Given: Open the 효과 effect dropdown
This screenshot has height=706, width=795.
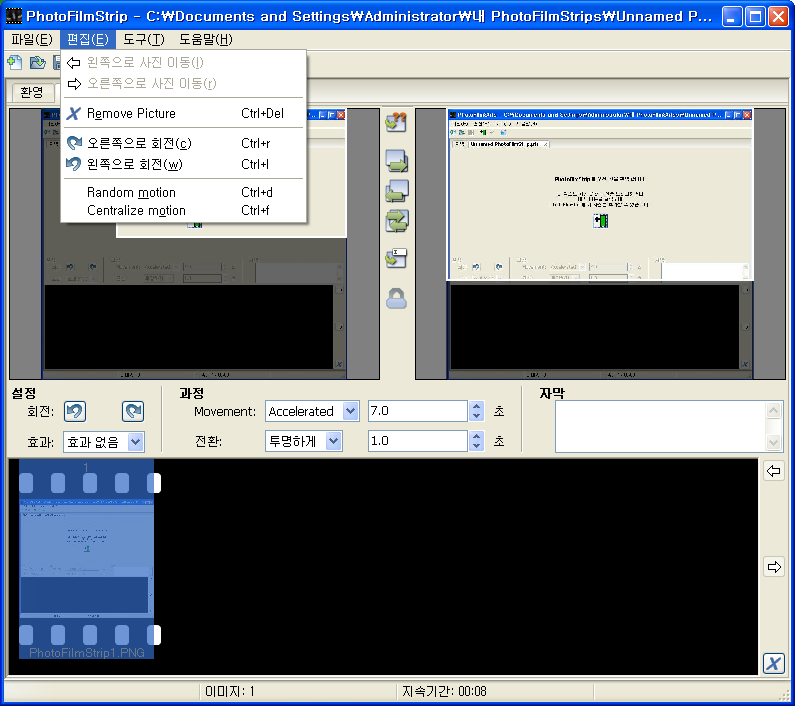Looking at the screenshot, I should coord(136,441).
